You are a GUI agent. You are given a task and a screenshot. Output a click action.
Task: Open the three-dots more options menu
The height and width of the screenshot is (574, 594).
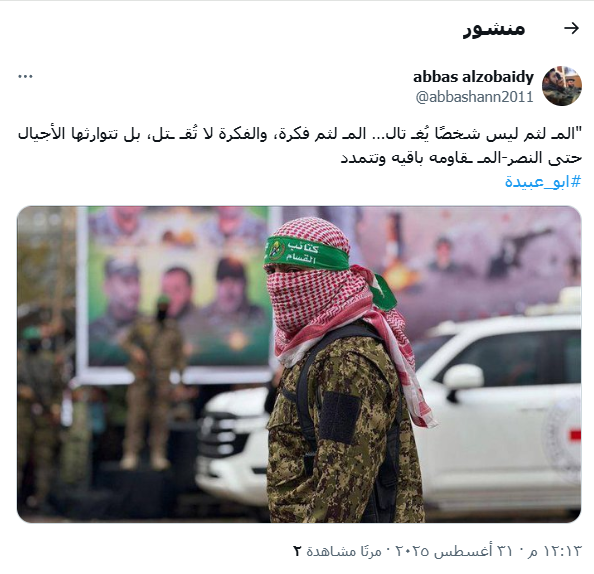click(25, 77)
